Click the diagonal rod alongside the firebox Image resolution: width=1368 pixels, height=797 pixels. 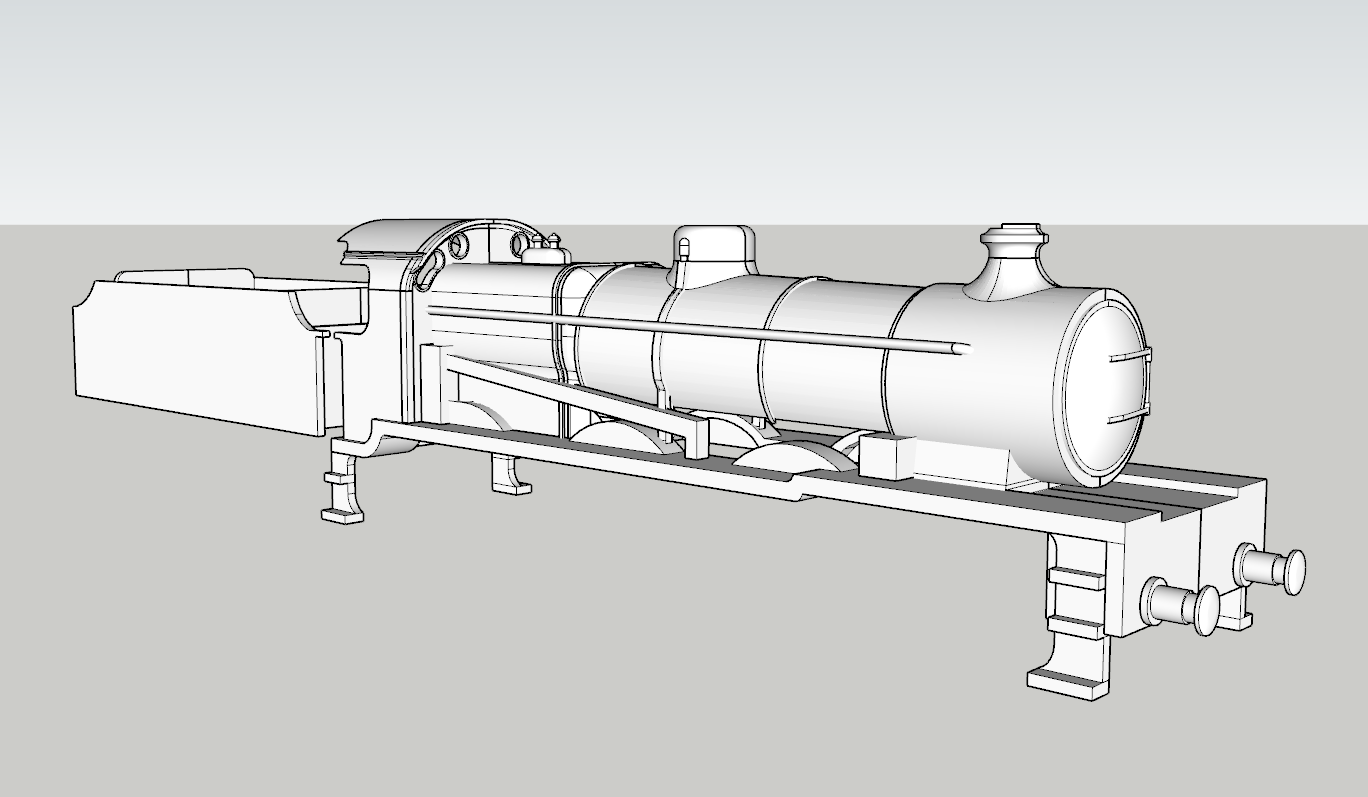pyautogui.click(x=570, y=392)
